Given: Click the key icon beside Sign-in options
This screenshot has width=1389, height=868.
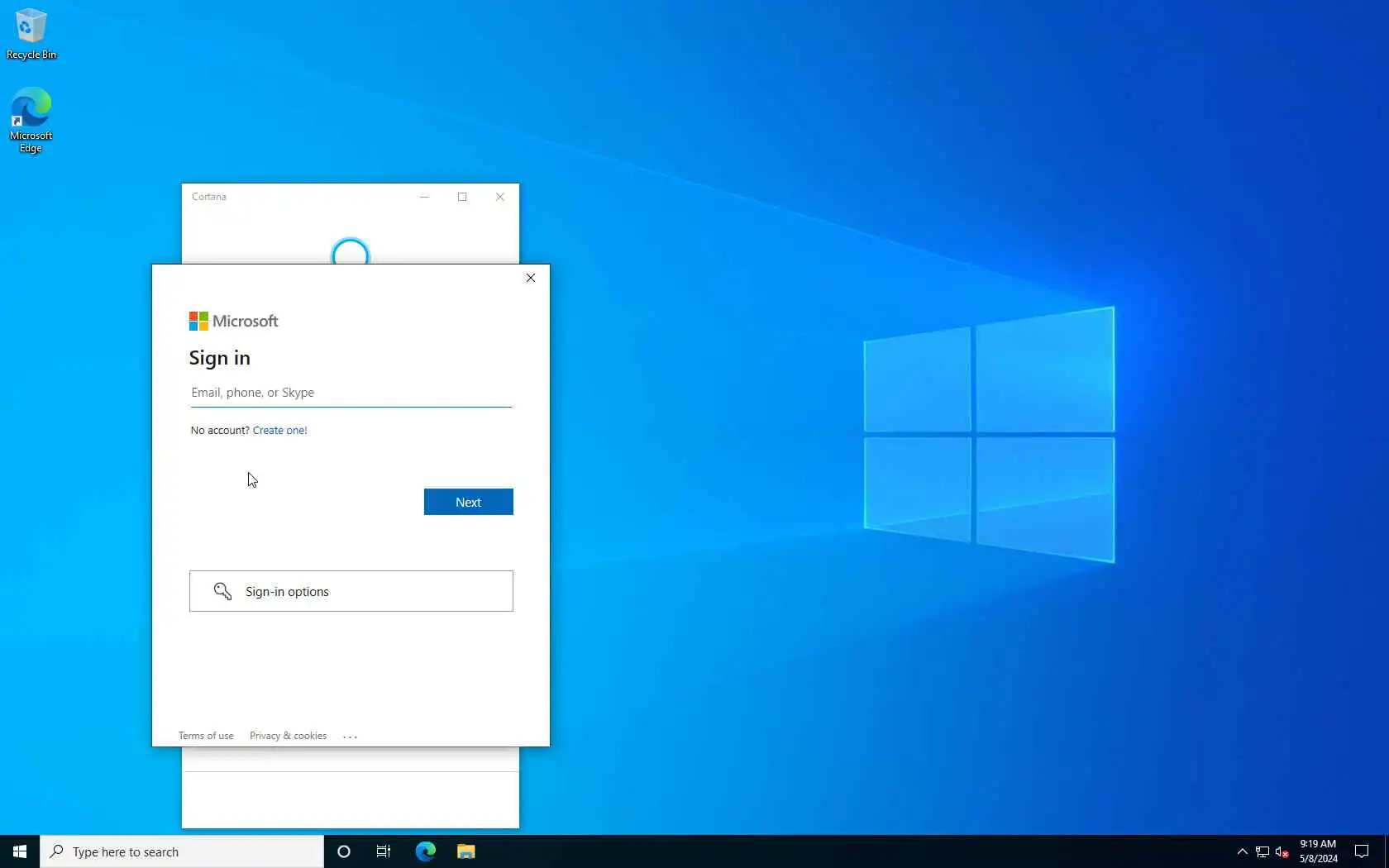Looking at the screenshot, I should click(x=222, y=591).
